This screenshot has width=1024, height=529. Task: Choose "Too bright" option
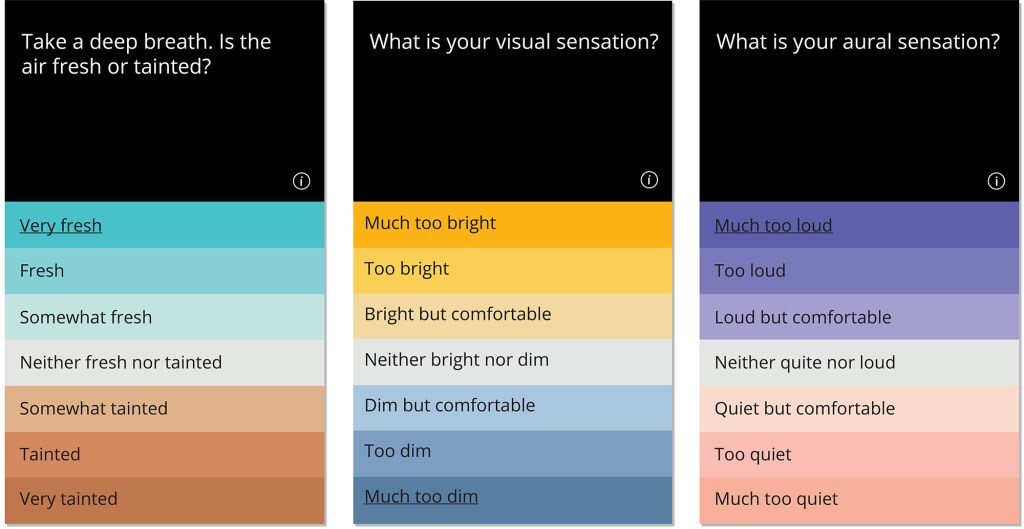click(407, 269)
